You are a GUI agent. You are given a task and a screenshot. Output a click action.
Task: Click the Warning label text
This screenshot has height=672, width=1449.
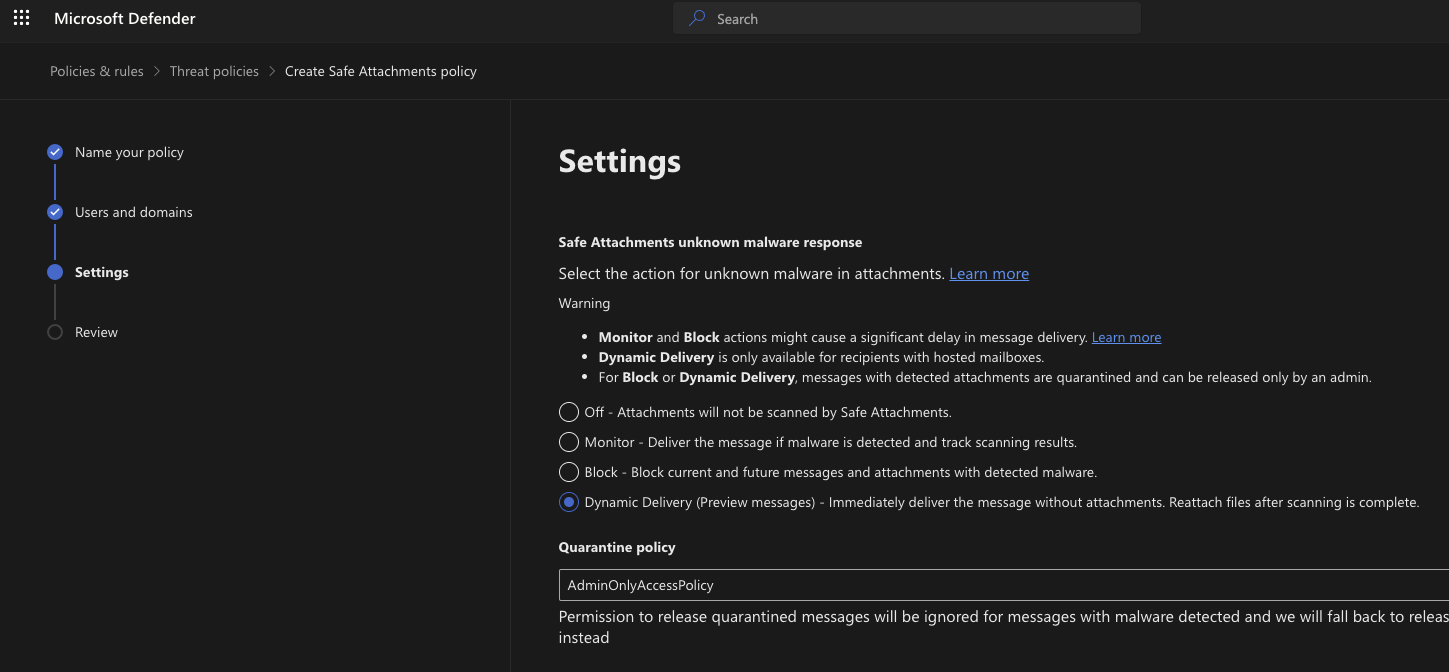click(x=584, y=303)
